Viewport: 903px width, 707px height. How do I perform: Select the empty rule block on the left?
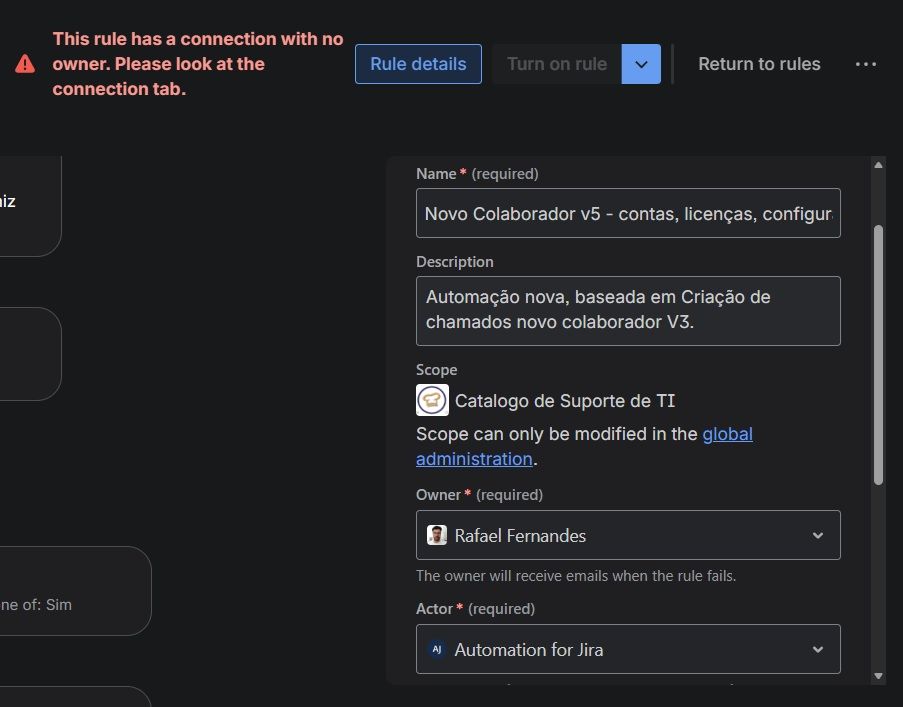click(x=30, y=353)
